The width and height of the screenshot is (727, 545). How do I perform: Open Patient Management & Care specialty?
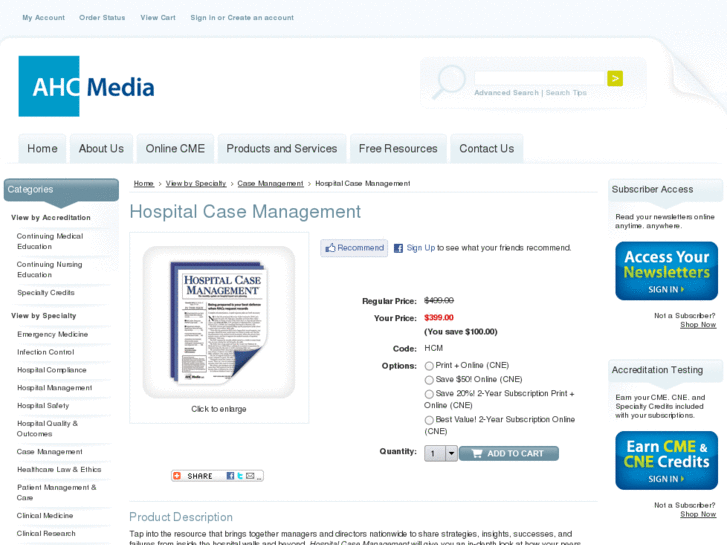click(x=57, y=493)
